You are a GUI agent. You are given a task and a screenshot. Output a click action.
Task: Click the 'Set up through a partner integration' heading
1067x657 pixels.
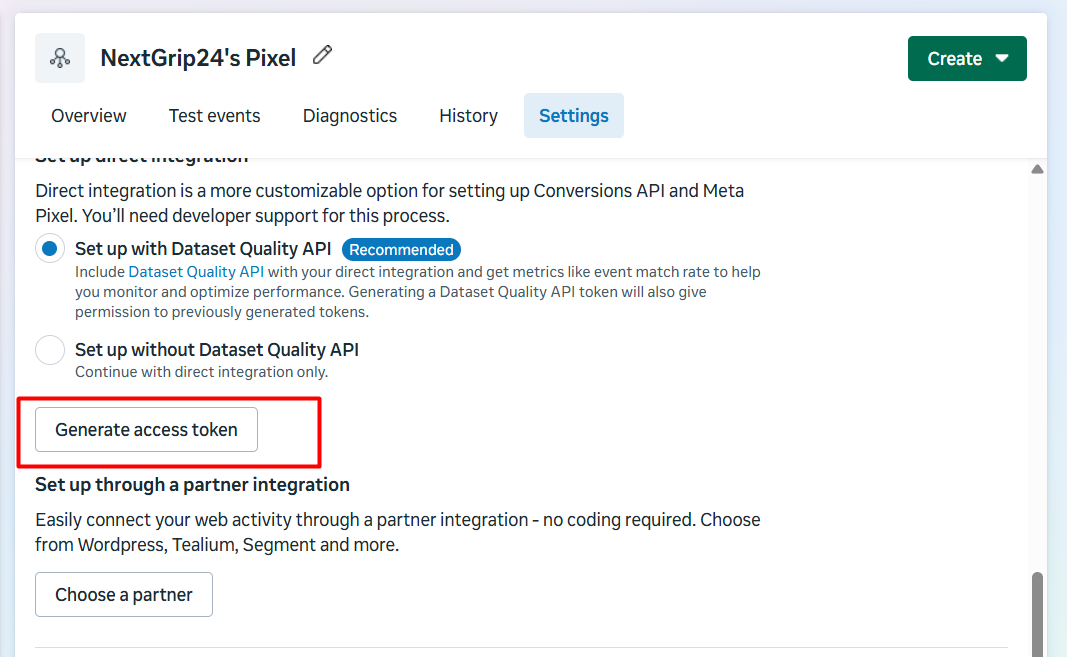point(192,485)
